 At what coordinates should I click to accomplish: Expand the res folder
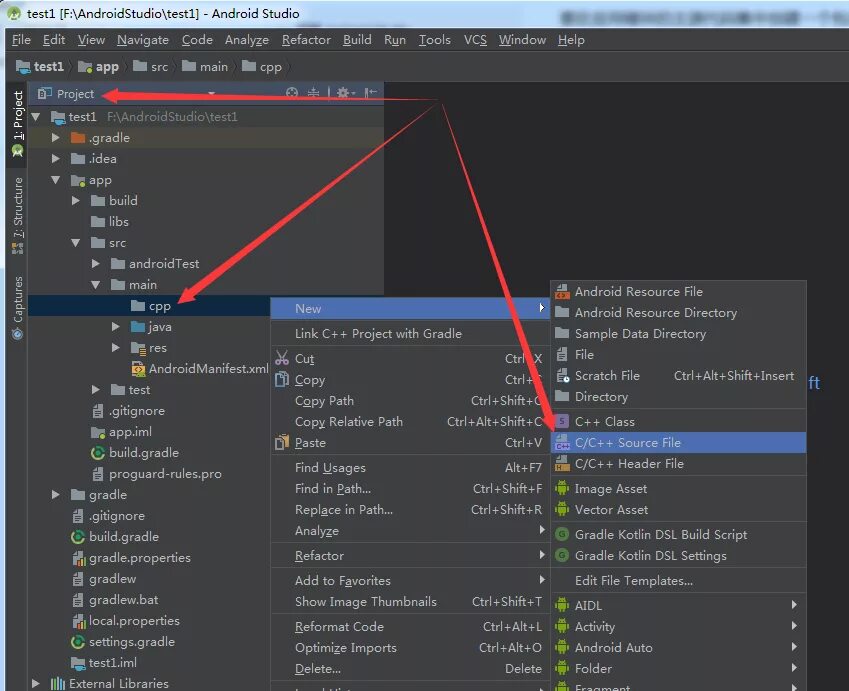point(116,348)
